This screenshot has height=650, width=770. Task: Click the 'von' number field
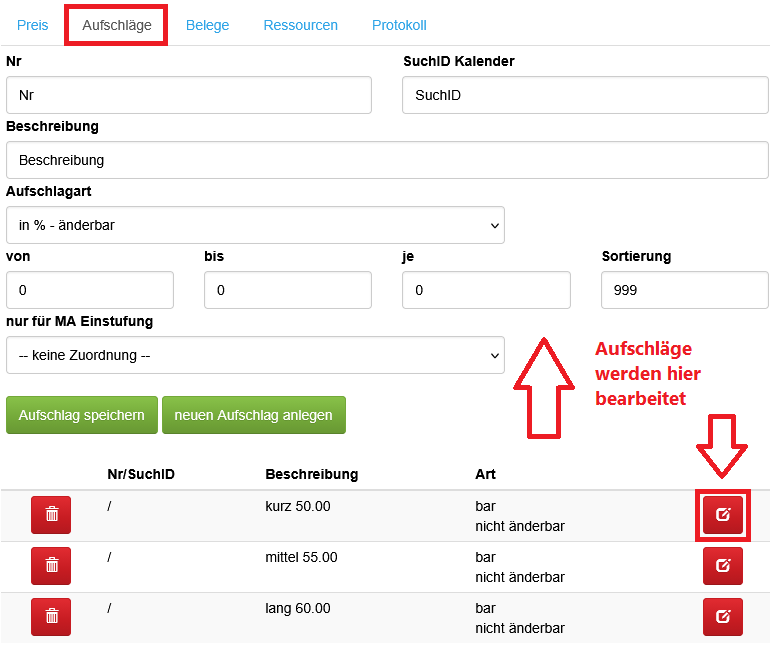(90, 290)
